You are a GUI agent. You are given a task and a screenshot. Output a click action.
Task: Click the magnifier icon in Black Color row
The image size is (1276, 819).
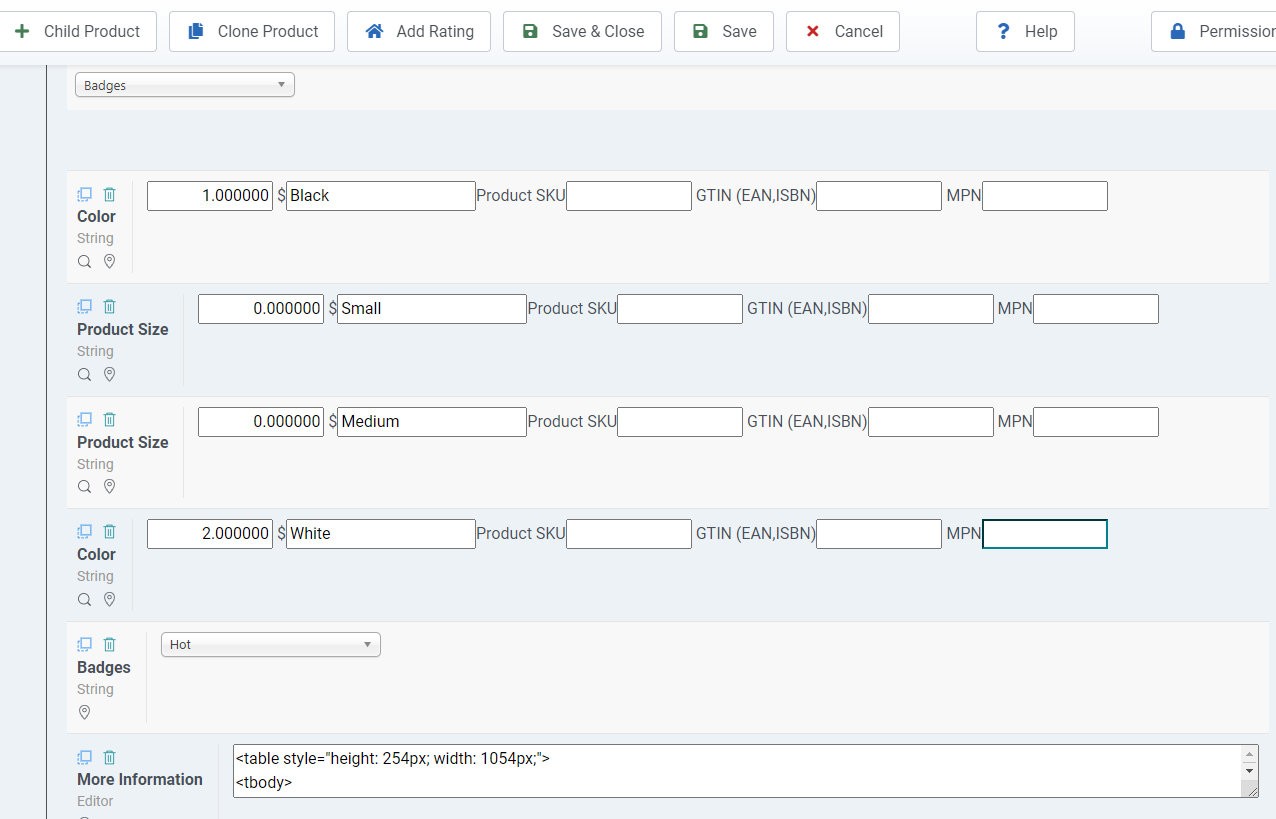[x=85, y=262]
